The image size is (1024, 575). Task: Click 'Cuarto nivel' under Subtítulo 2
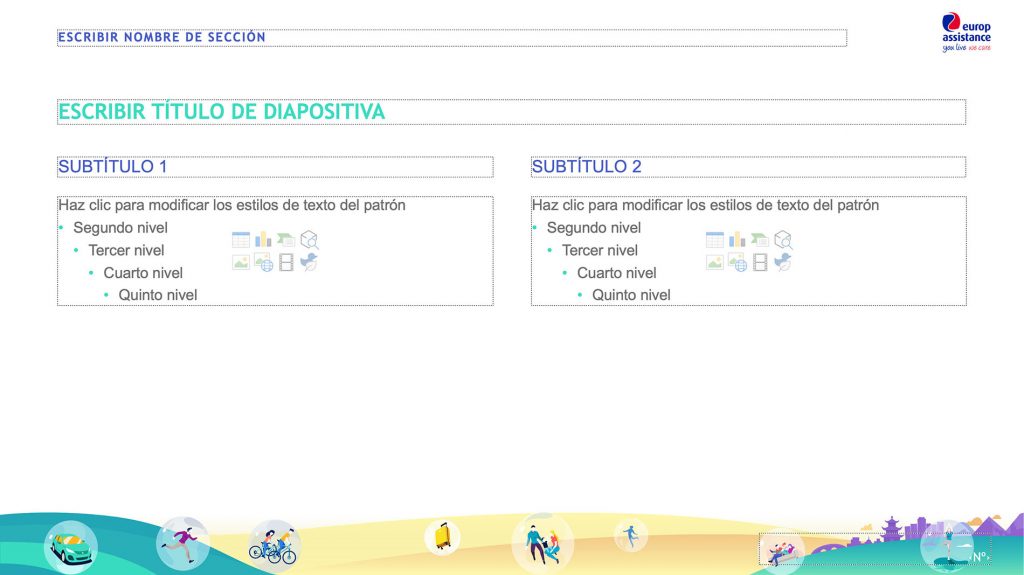[x=616, y=273]
